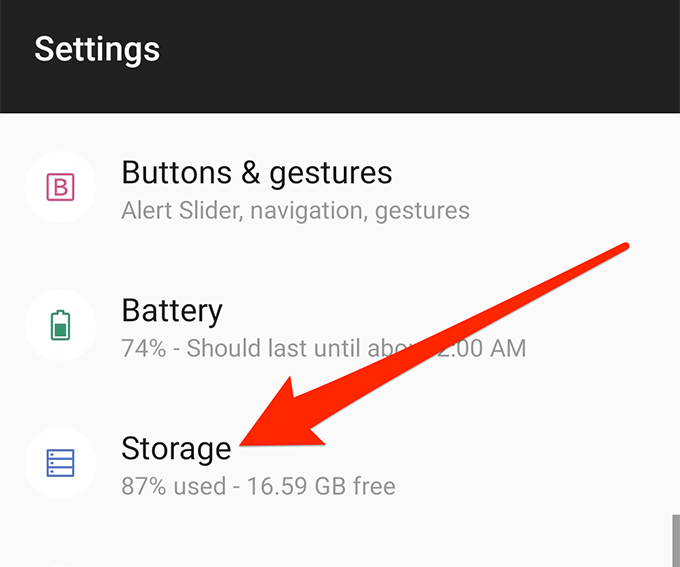Viewport: 680px width, 567px height.
Task: Open the Battery settings title
Action: pos(171,310)
